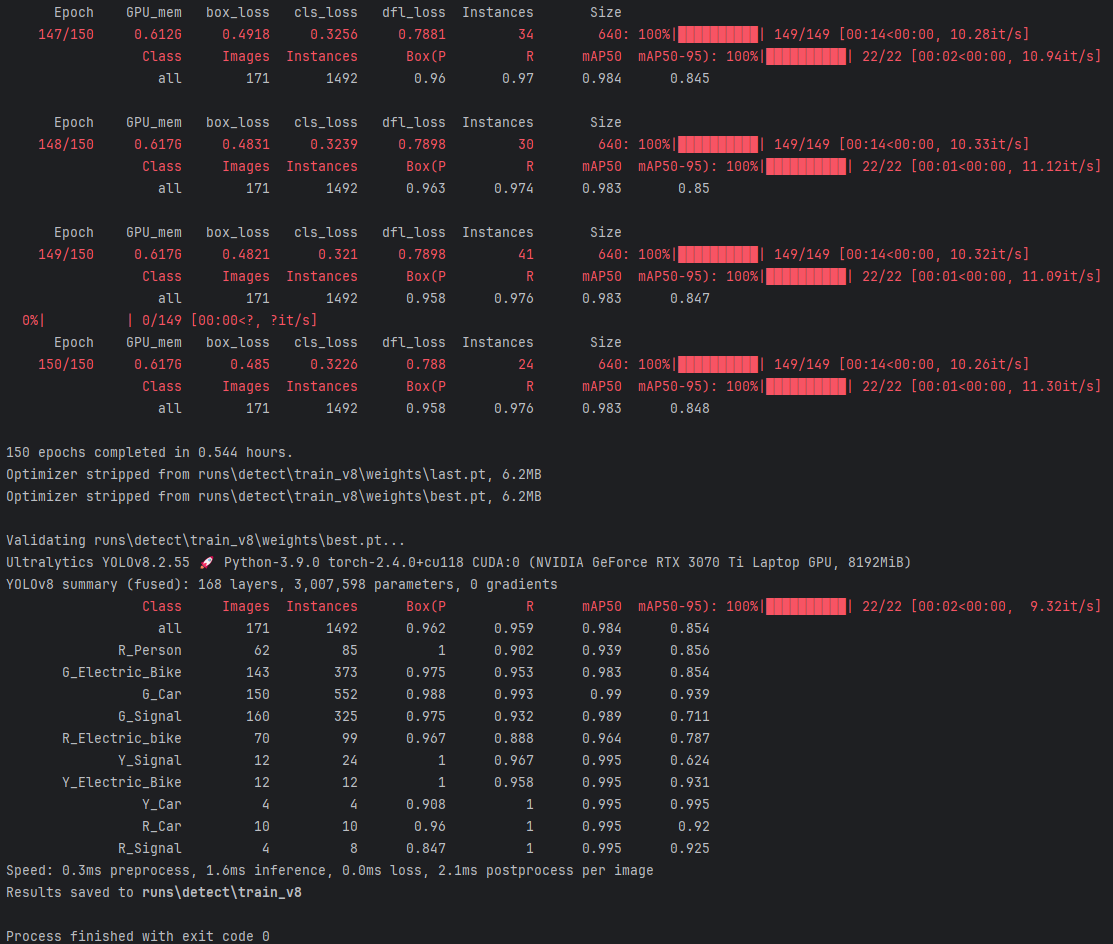Click the 'YOLOv8 summary (fused)' line
The width and height of the screenshot is (1113, 944).
(281, 584)
